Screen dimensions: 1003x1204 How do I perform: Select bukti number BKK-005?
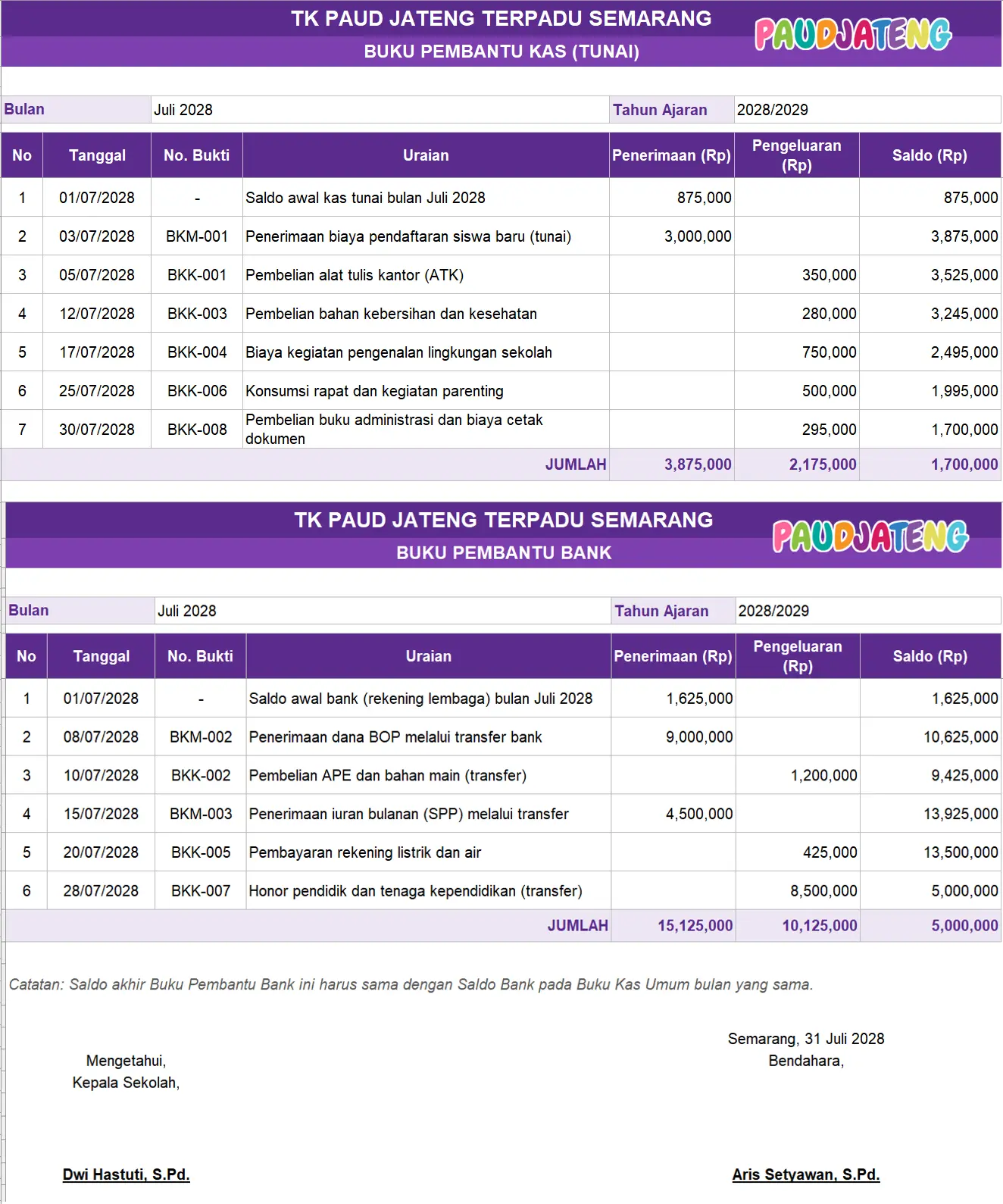[x=201, y=852]
